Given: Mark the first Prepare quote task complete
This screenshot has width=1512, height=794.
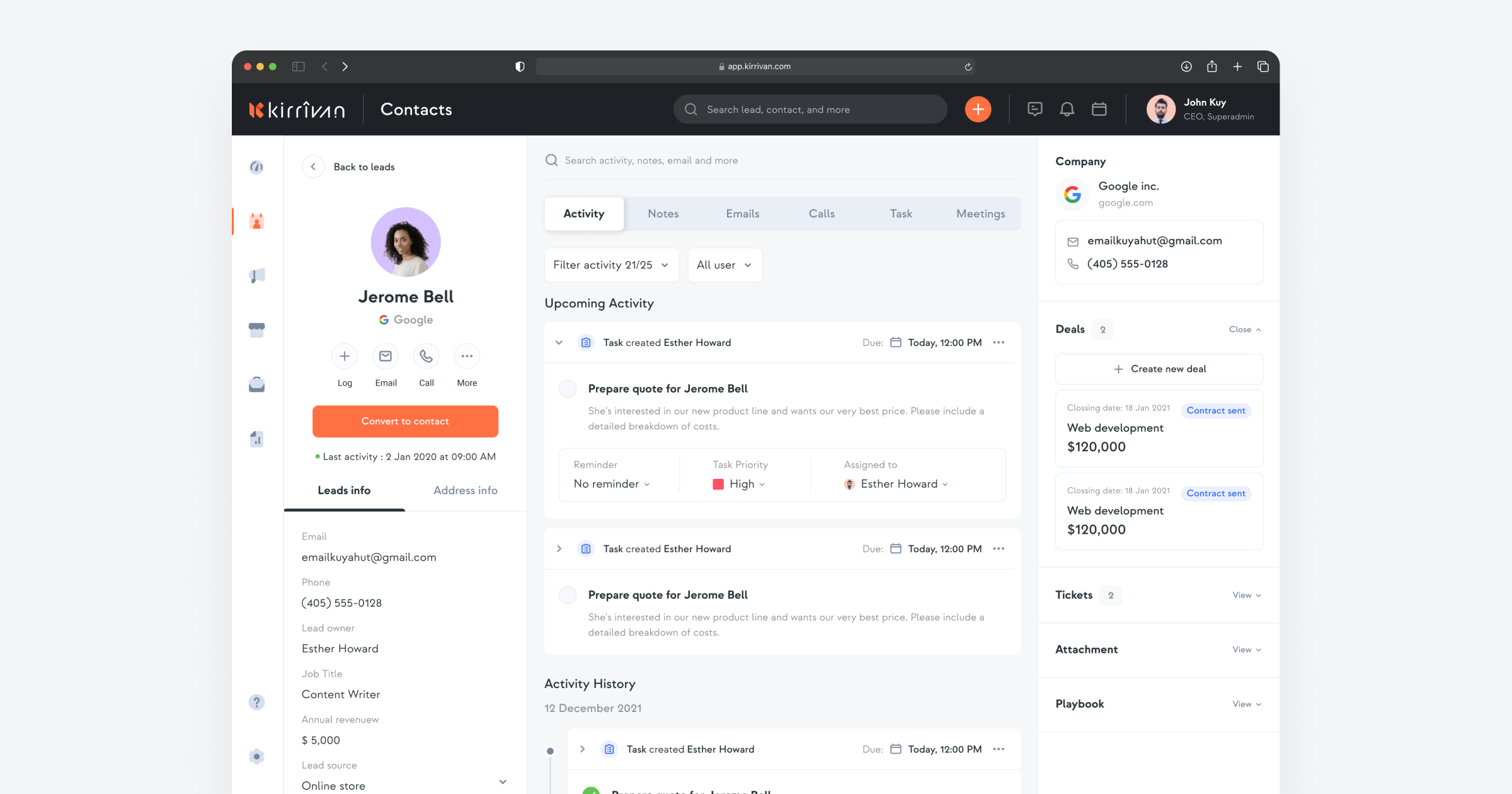Looking at the screenshot, I should coord(567,389).
